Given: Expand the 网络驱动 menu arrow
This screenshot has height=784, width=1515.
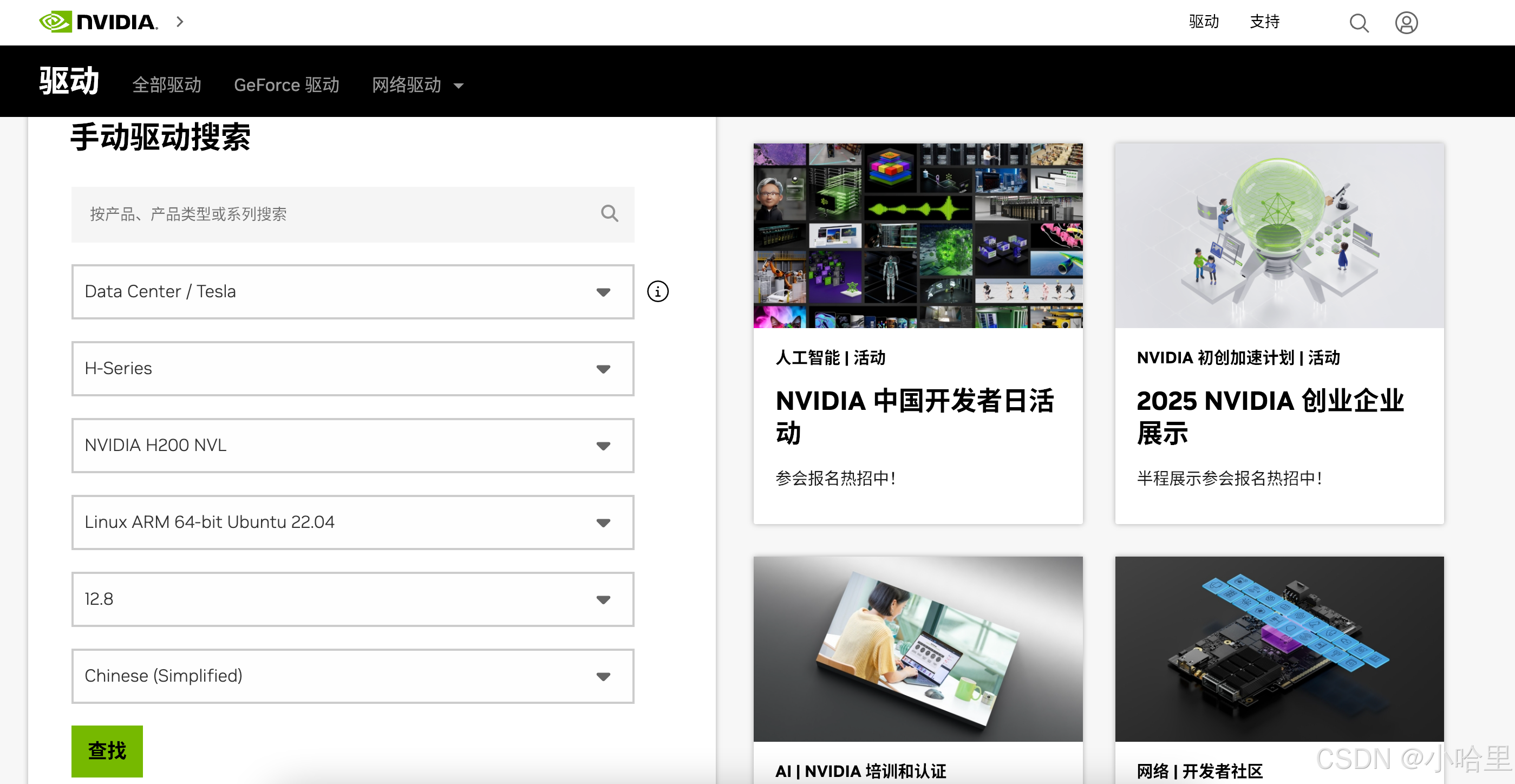Looking at the screenshot, I should [x=459, y=86].
